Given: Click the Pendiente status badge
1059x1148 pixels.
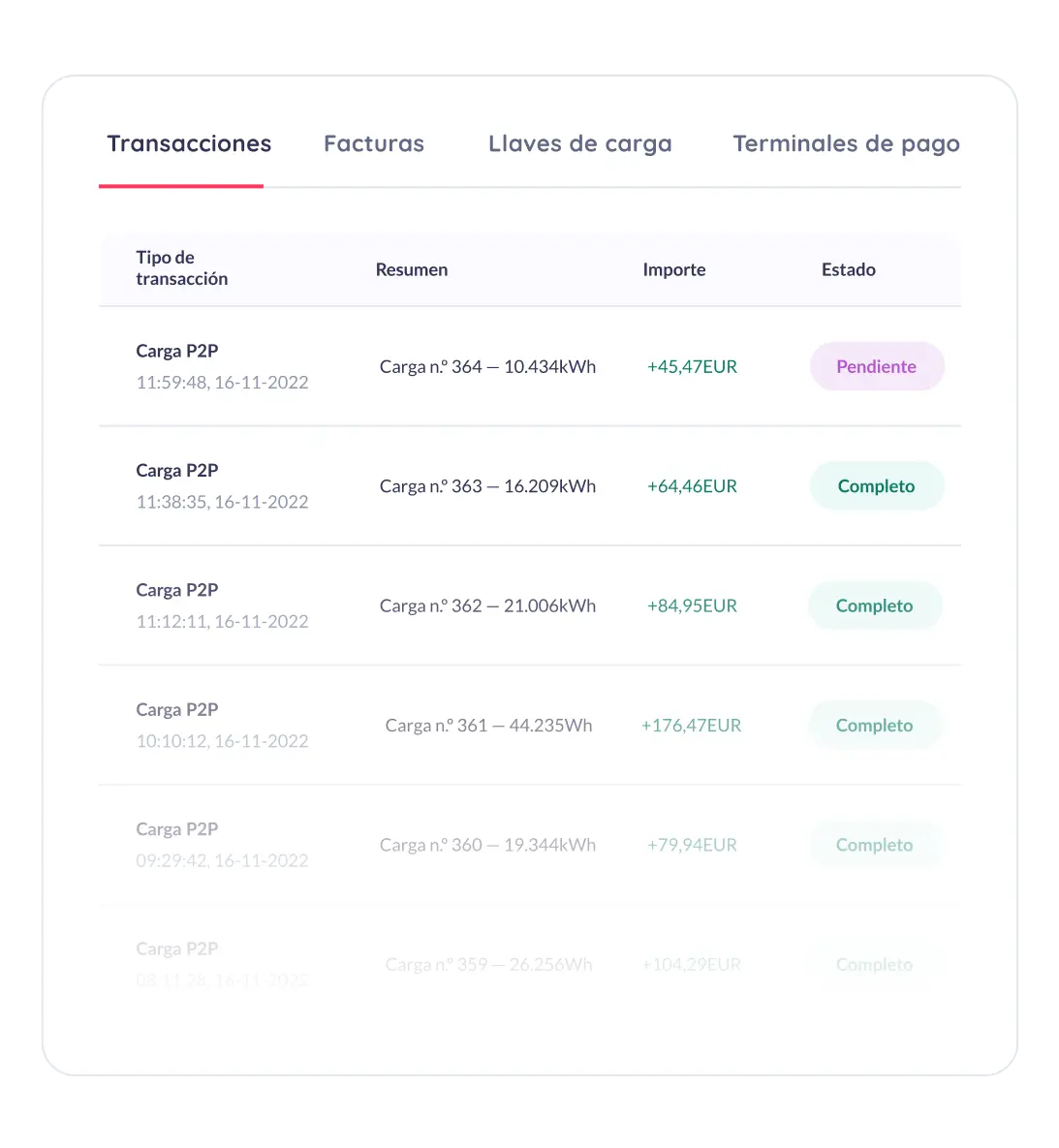Looking at the screenshot, I should pos(877,367).
